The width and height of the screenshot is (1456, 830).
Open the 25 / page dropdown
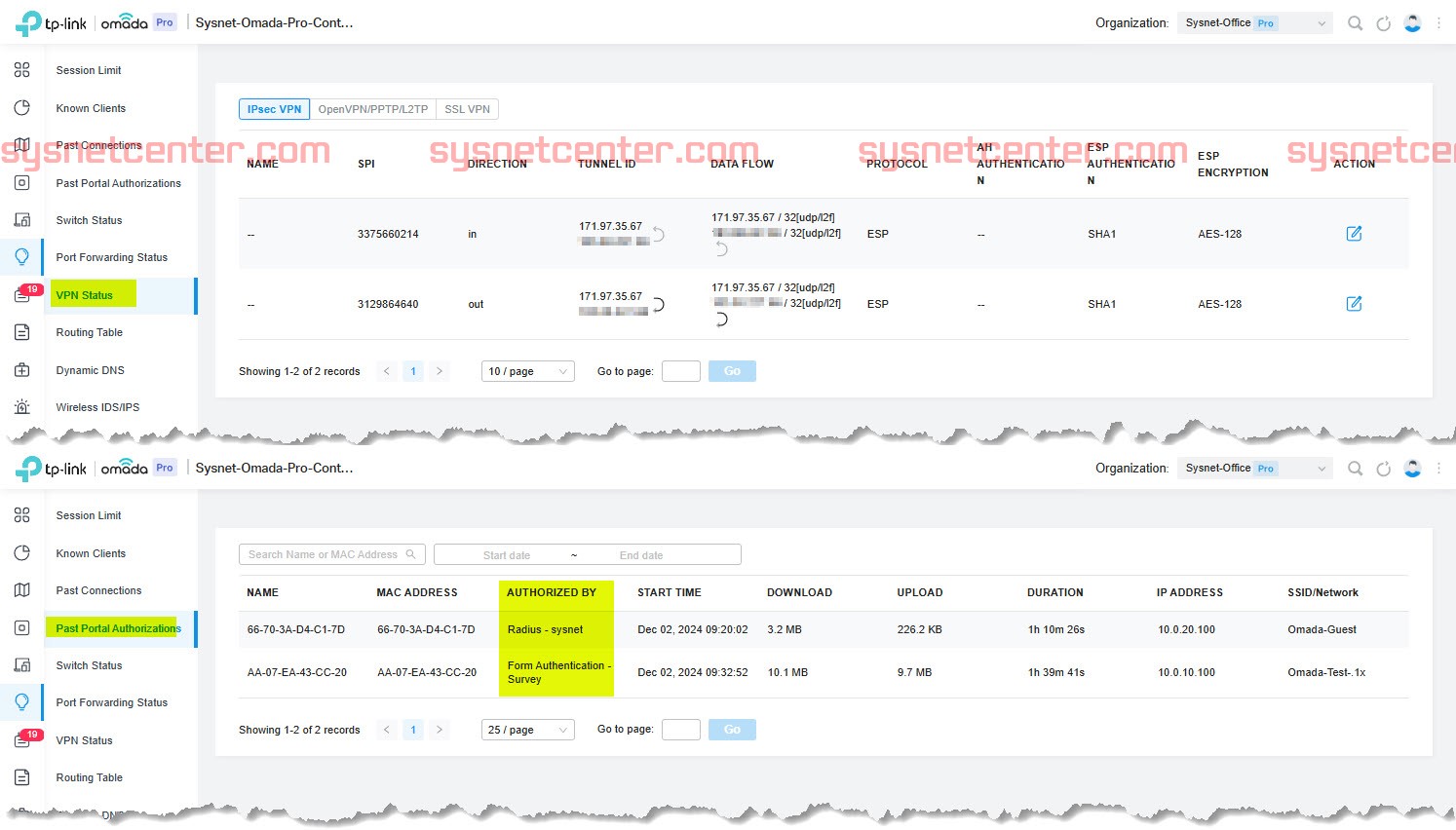pos(528,730)
